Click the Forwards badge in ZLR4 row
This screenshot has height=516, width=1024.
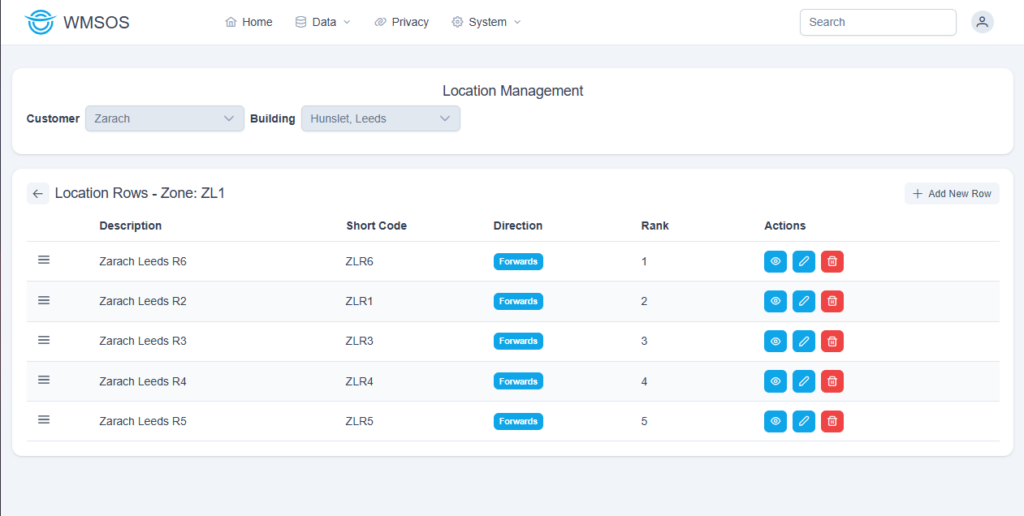[x=518, y=381]
